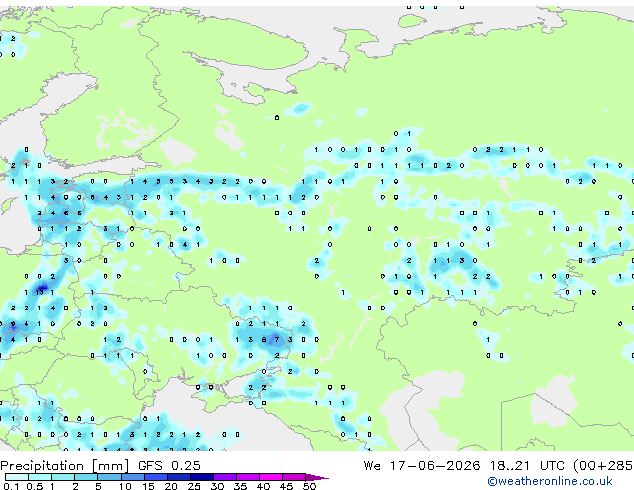Click the '13' precipitation value on map
This screenshot has height=490, width=634.
[x=39, y=292]
